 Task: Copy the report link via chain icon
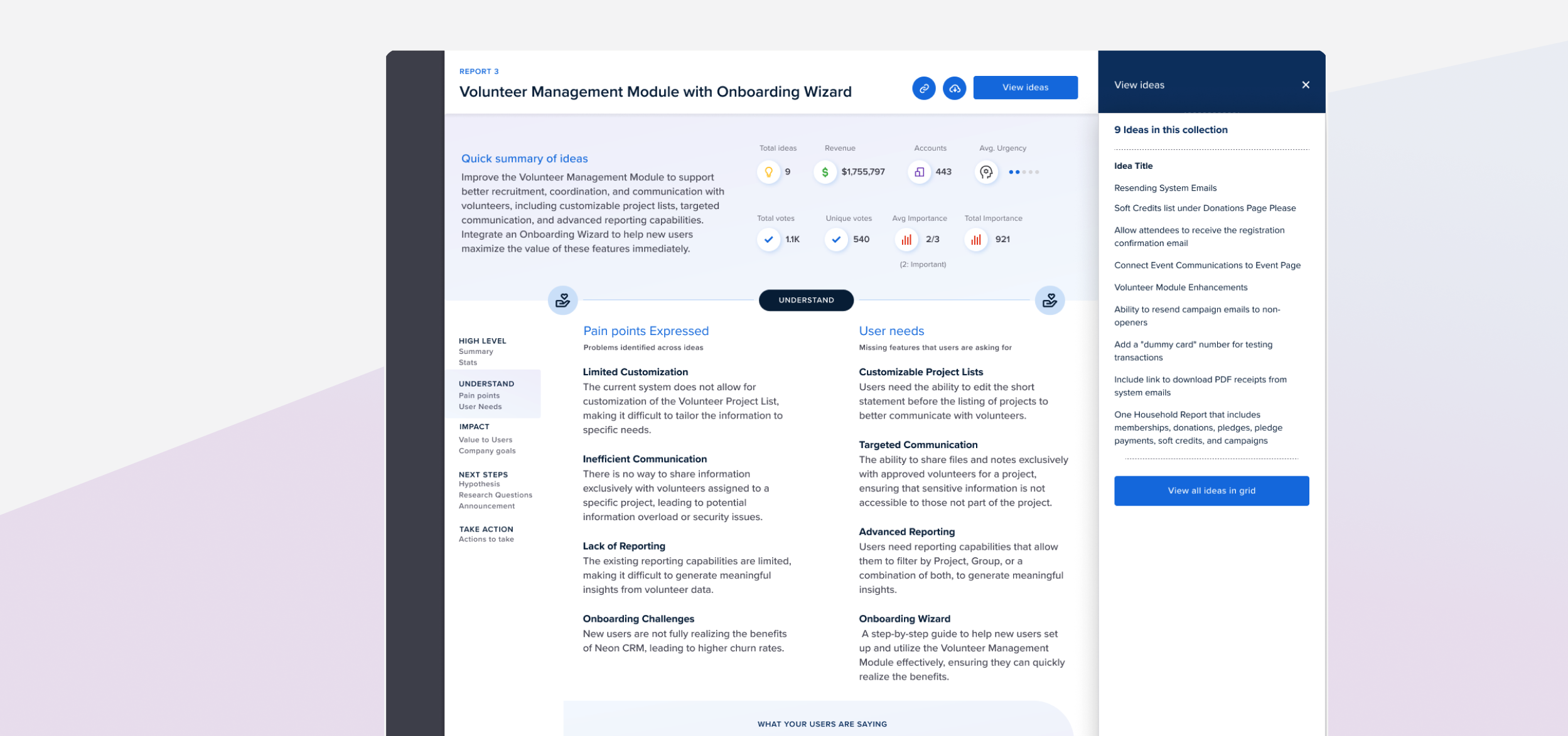tap(923, 88)
